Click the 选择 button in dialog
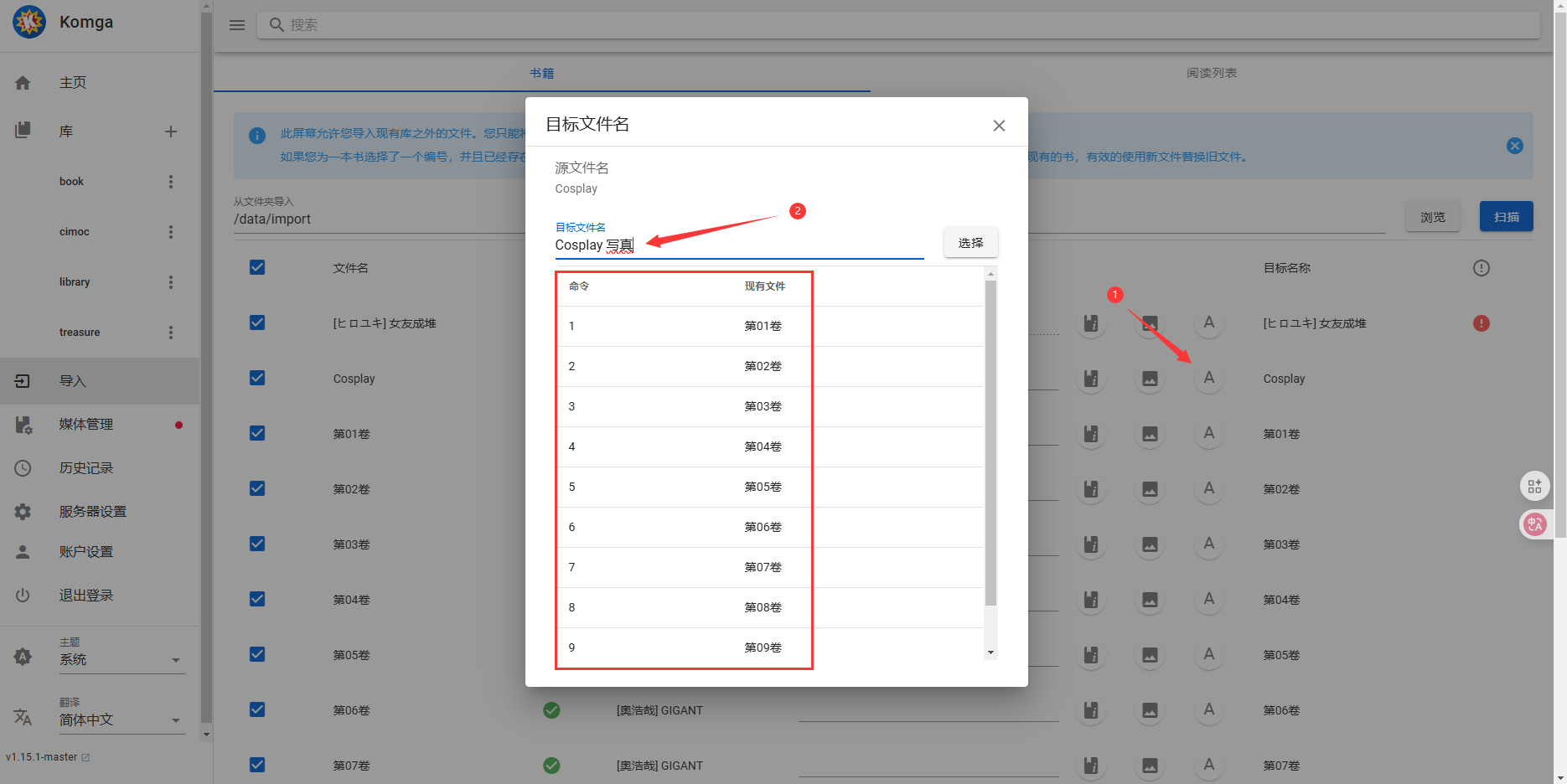1567x784 pixels. [970, 243]
